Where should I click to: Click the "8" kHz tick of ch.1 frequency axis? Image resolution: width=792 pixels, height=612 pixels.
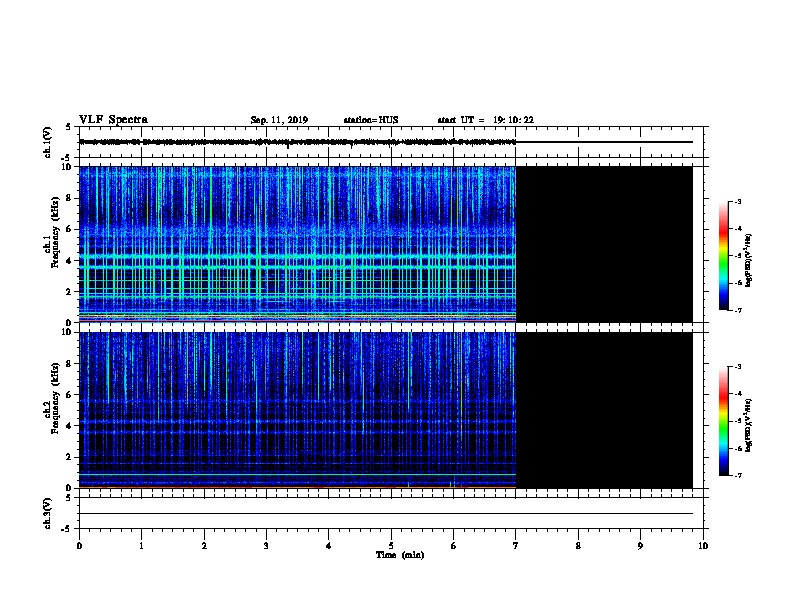[x=70, y=198]
